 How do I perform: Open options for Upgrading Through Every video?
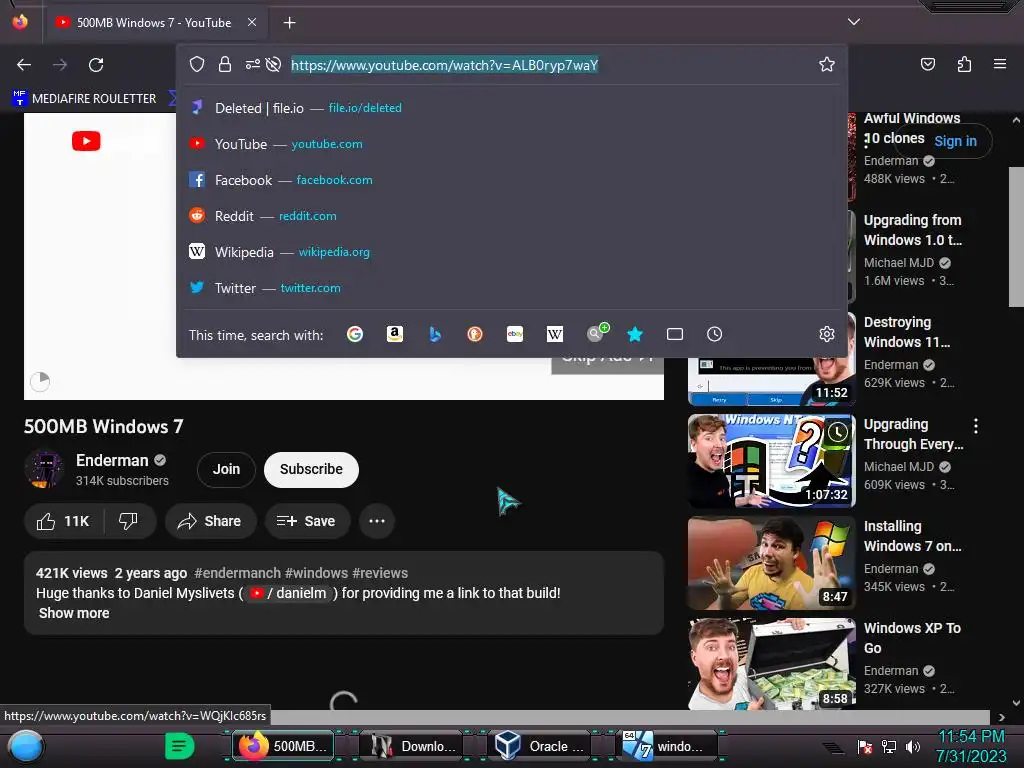(976, 426)
